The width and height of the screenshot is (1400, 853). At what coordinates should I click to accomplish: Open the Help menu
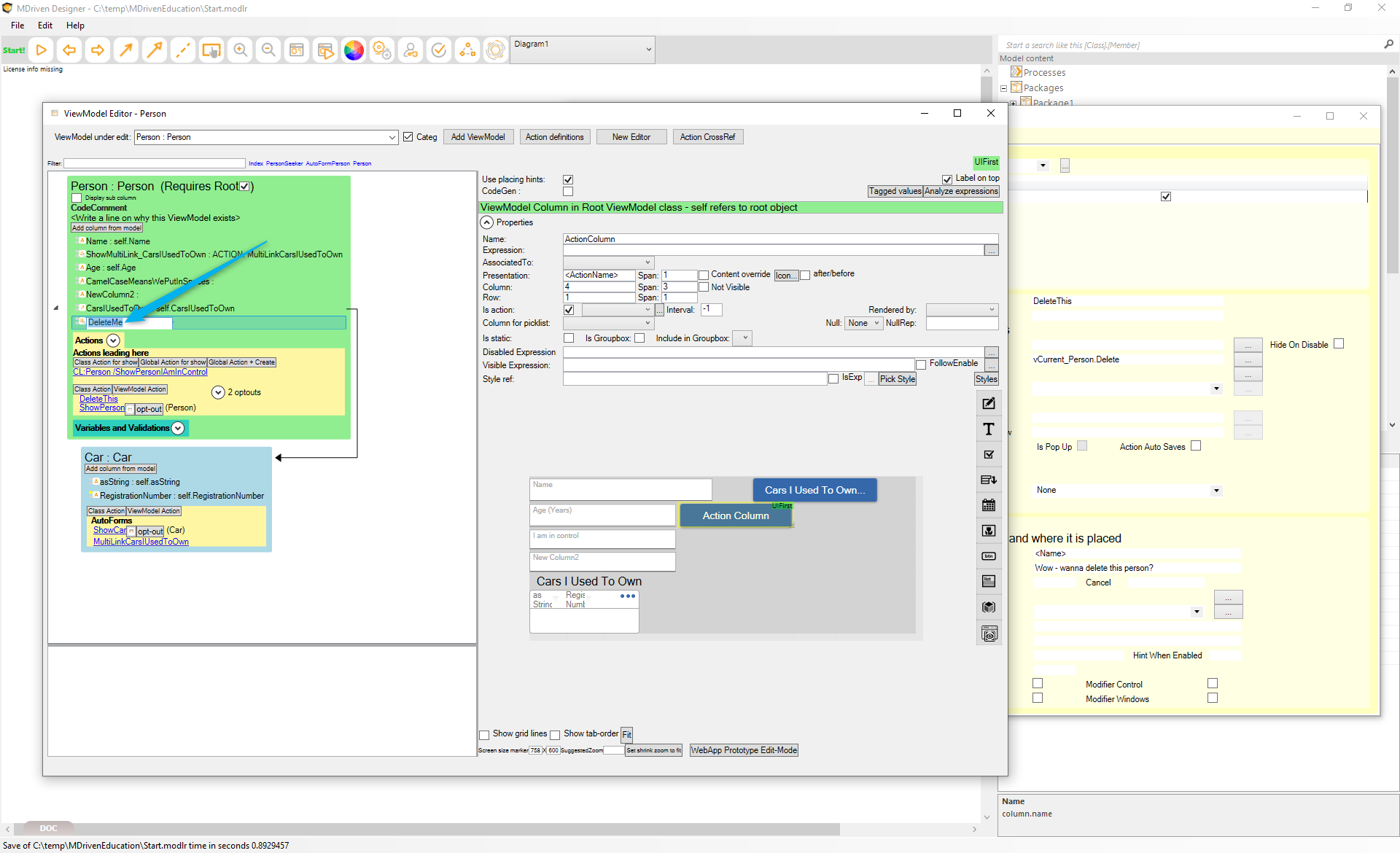tap(75, 26)
